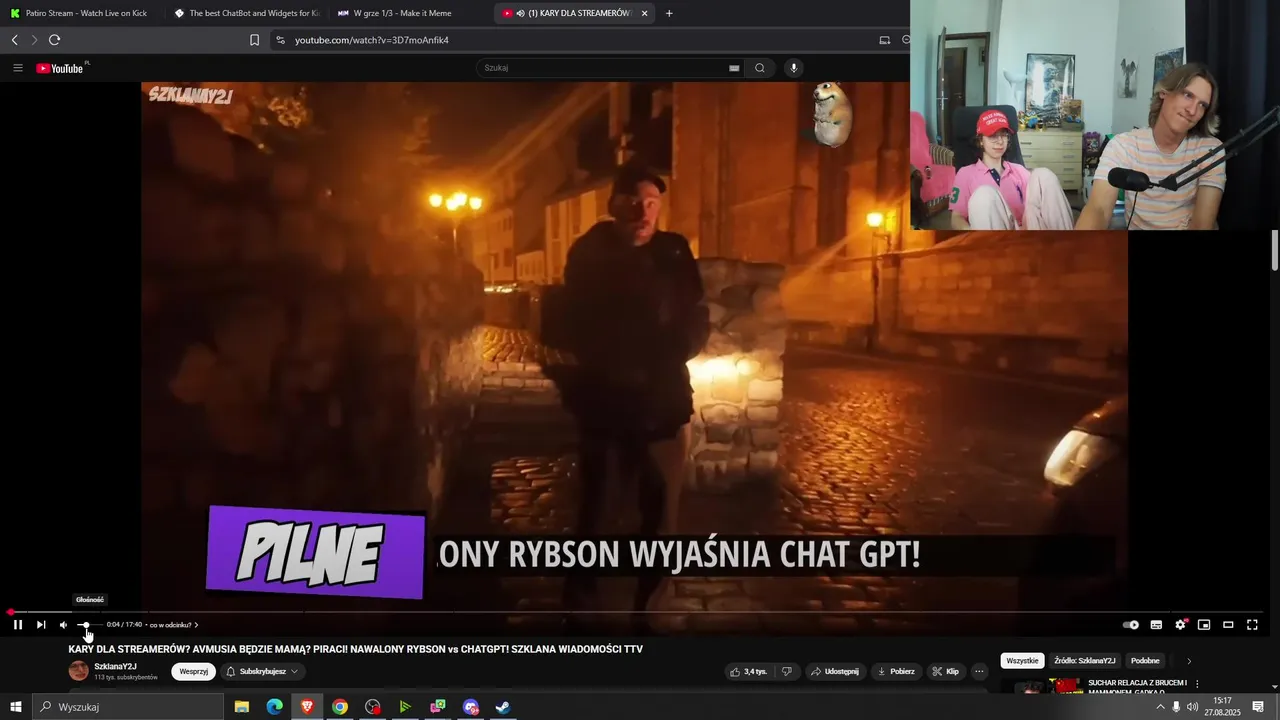The width and height of the screenshot is (1280, 720).
Task: Select the Podobne filter chip
Action: tap(1145, 661)
